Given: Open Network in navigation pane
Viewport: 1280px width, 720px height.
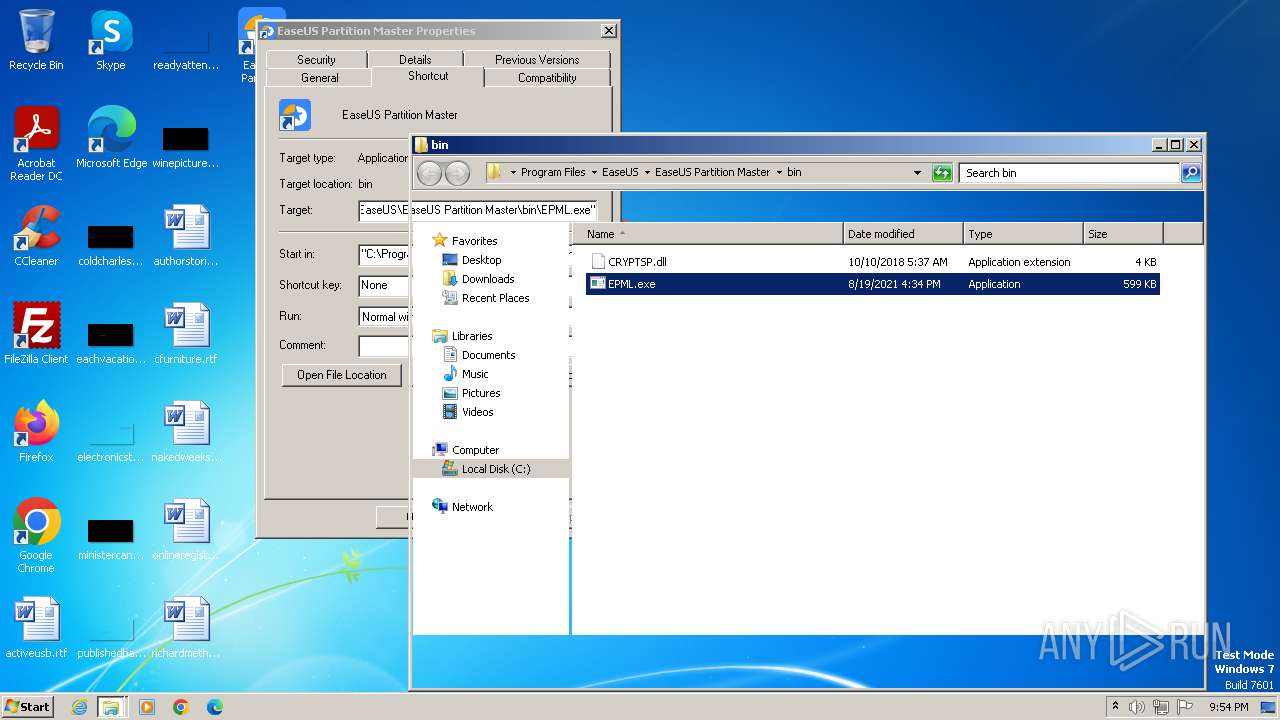Looking at the screenshot, I should click(x=472, y=507).
